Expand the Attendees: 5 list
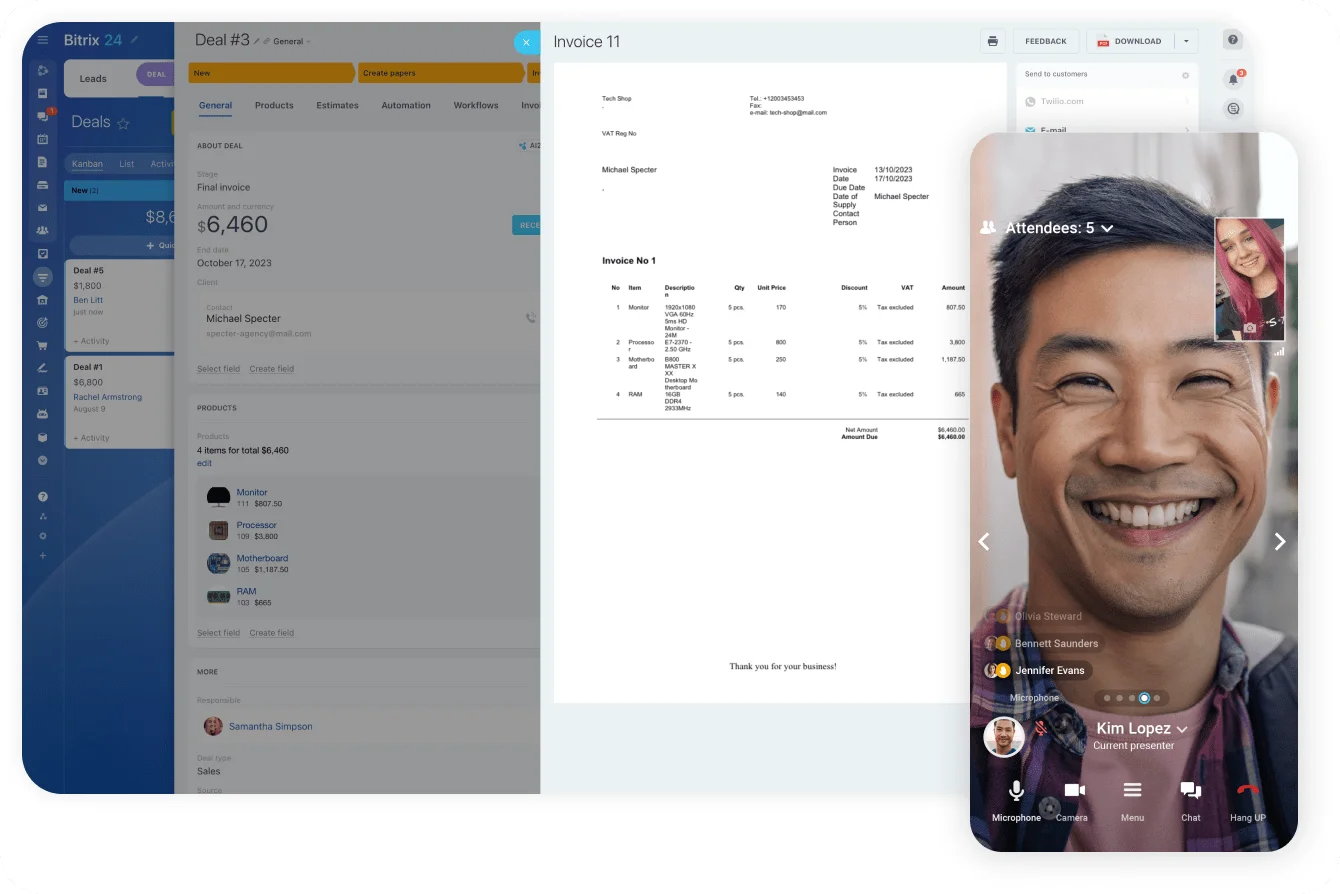Image resolution: width=1340 pixels, height=894 pixels. click(x=1107, y=229)
